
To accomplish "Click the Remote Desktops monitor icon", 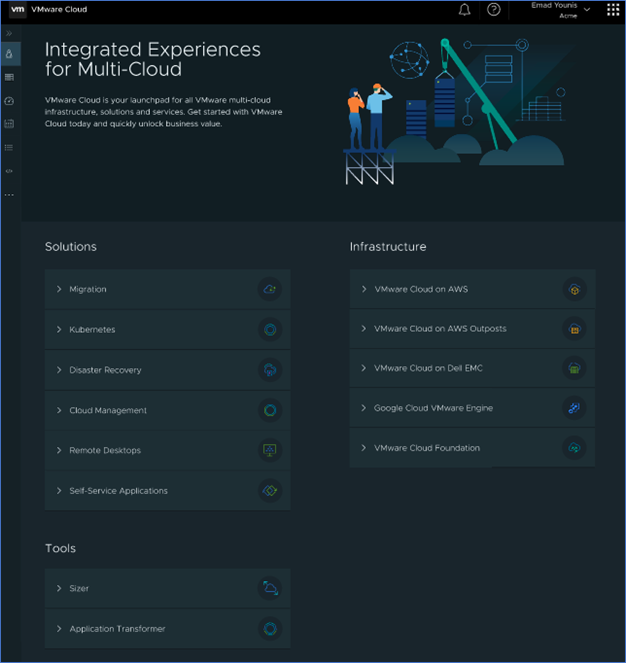I will click(x=269, y=450).
